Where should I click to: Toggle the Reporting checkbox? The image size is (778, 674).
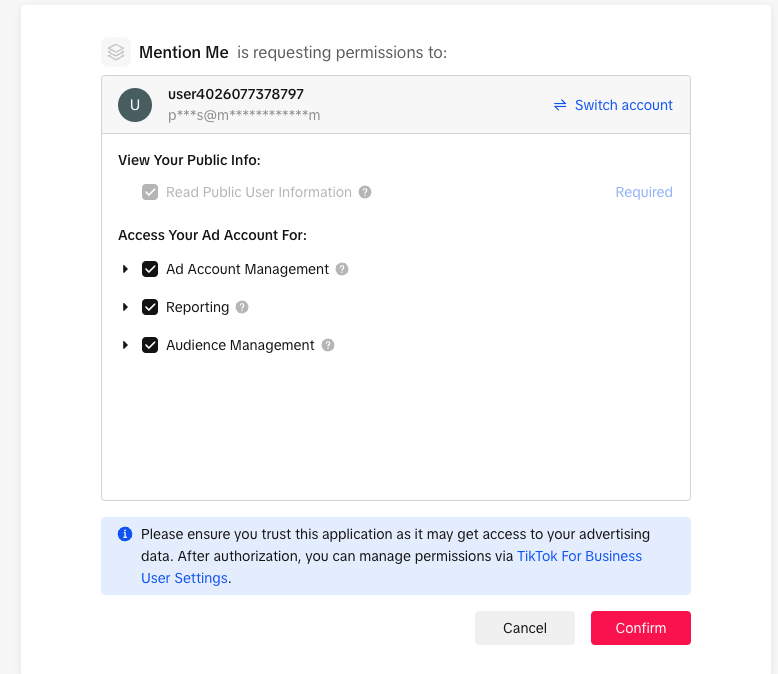[x=150, y=307]
